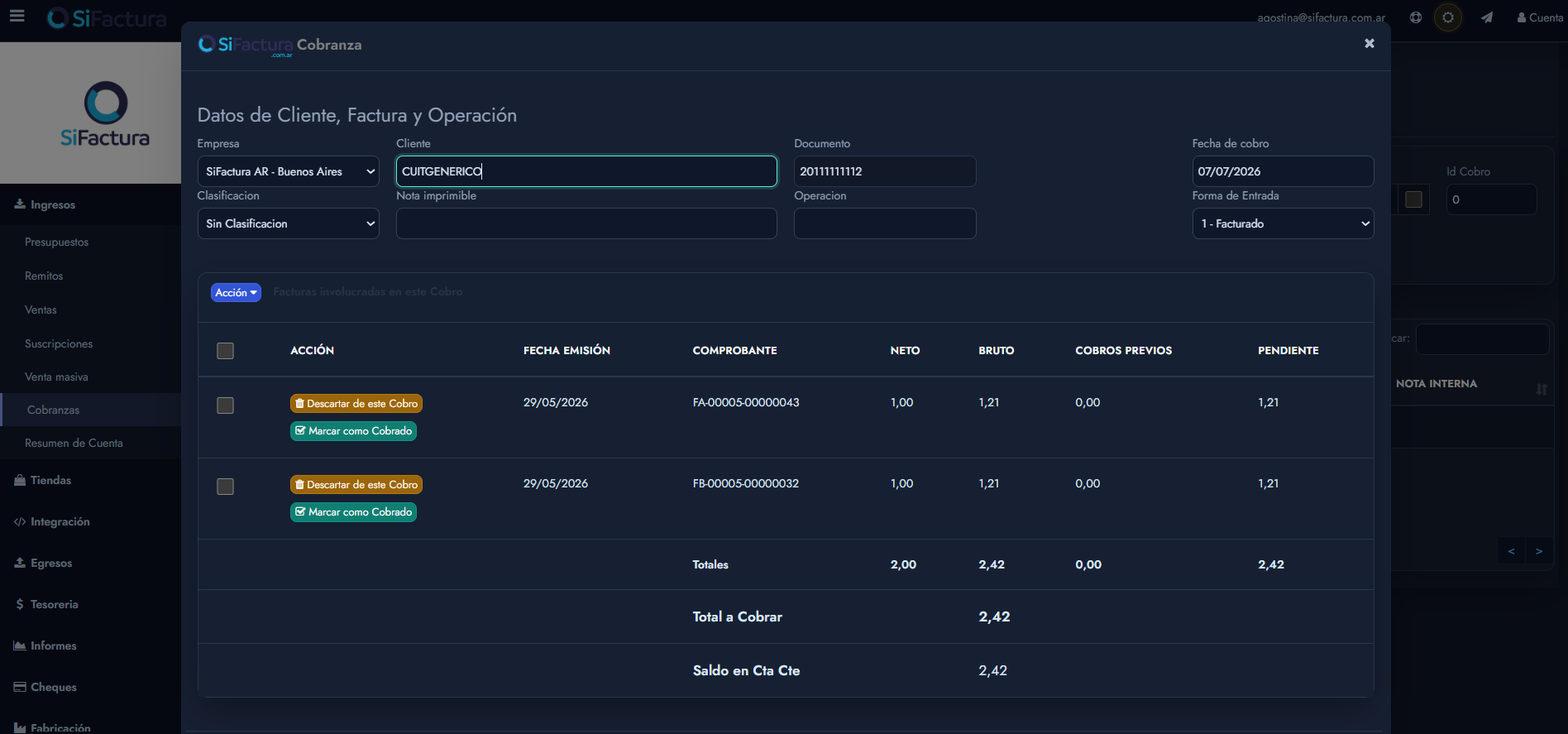Focus the Id Cobro field
The width and height of the screenshot is (1568, 734).
(1491, 199)
